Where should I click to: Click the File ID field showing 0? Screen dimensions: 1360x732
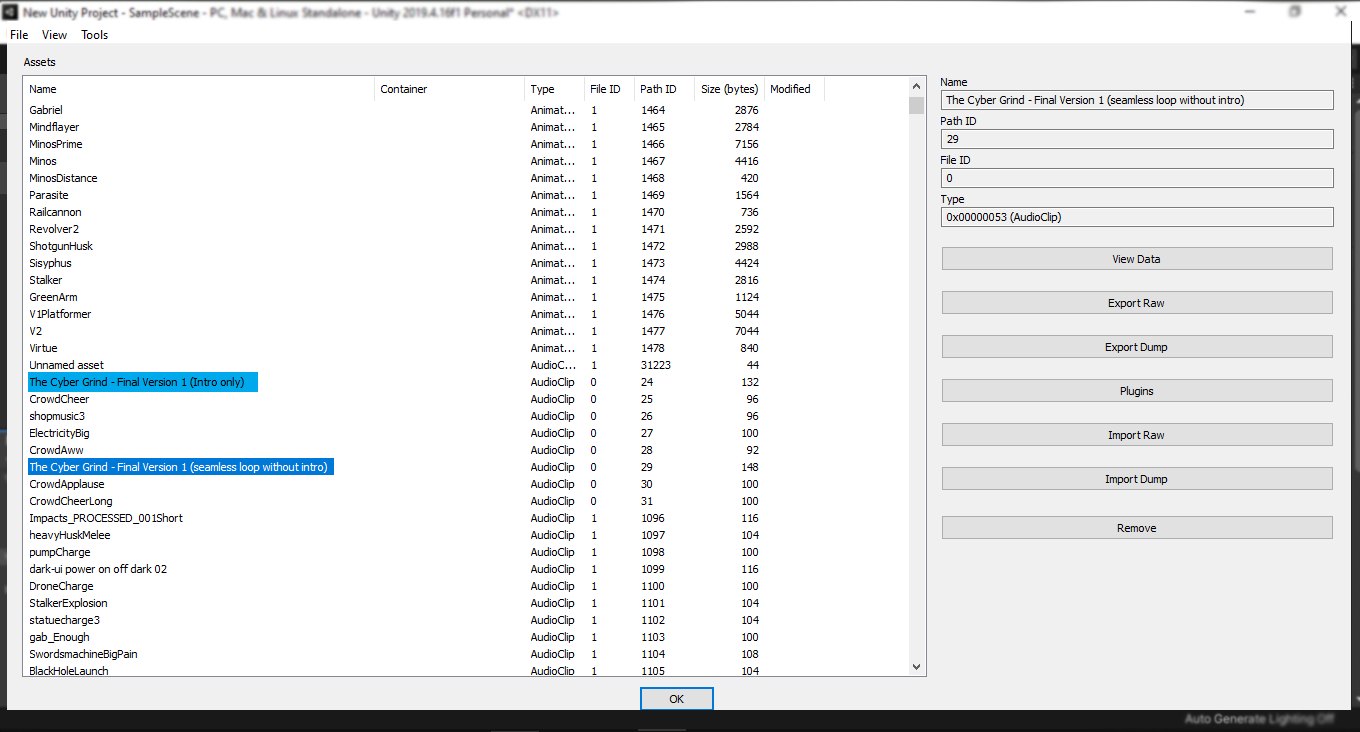click(x=1137, y=178)
